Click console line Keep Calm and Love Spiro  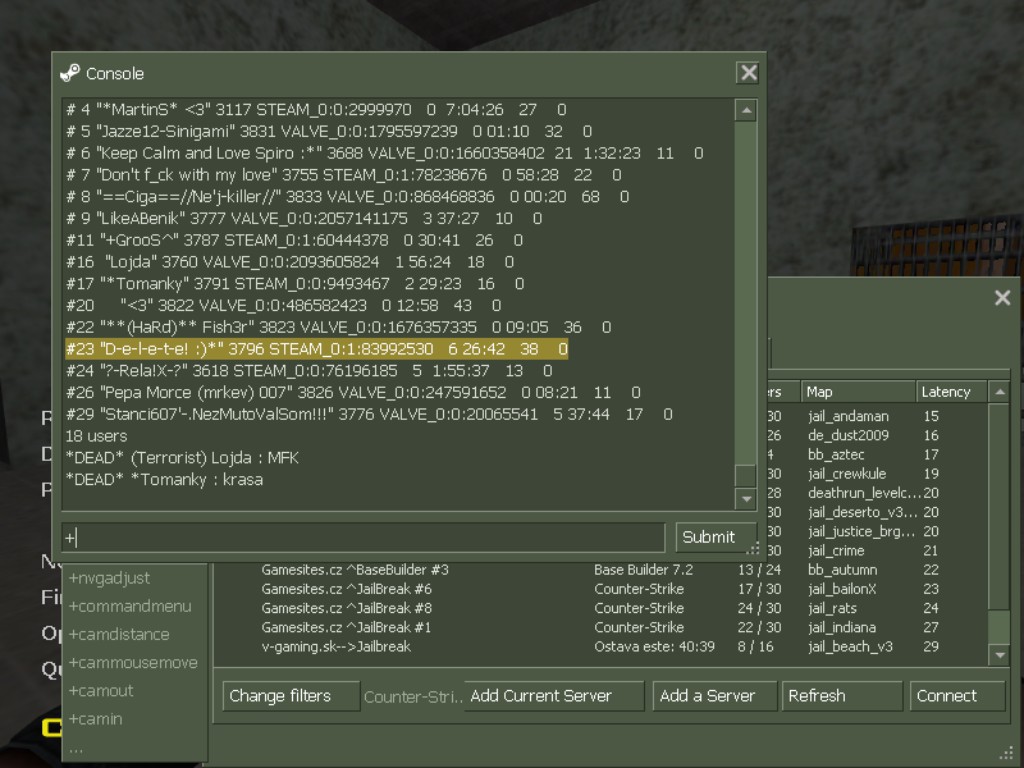(x=385, y=153)
